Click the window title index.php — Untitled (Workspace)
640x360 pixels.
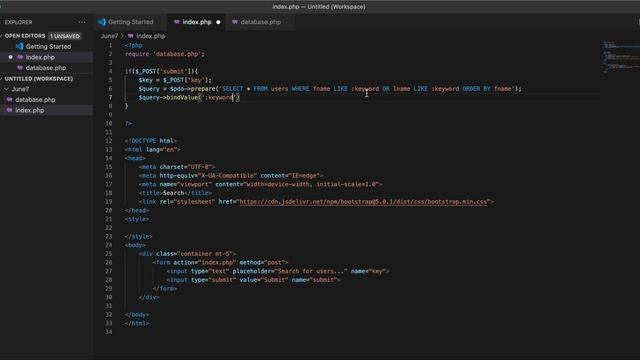[319, 7]
